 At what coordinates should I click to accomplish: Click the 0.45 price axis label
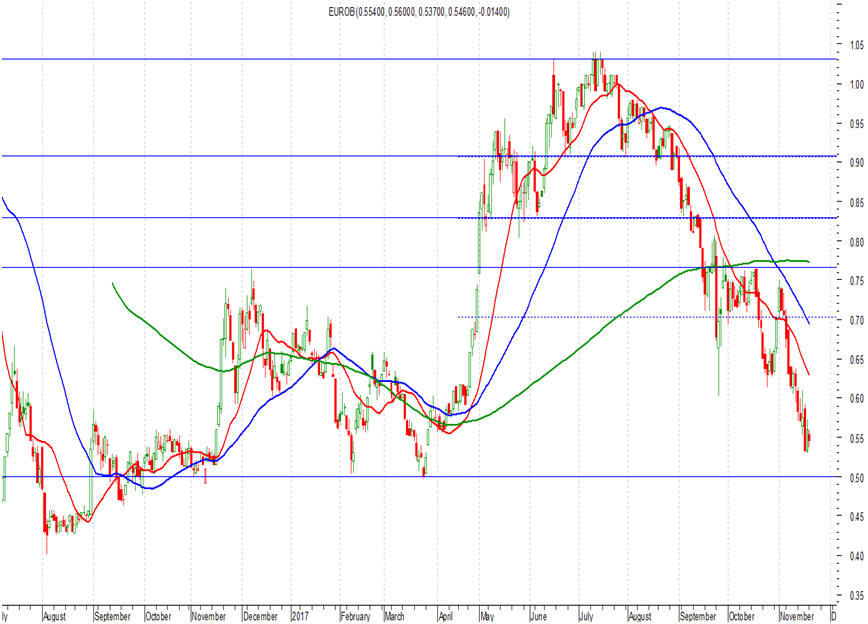click(x=857, y=517)
